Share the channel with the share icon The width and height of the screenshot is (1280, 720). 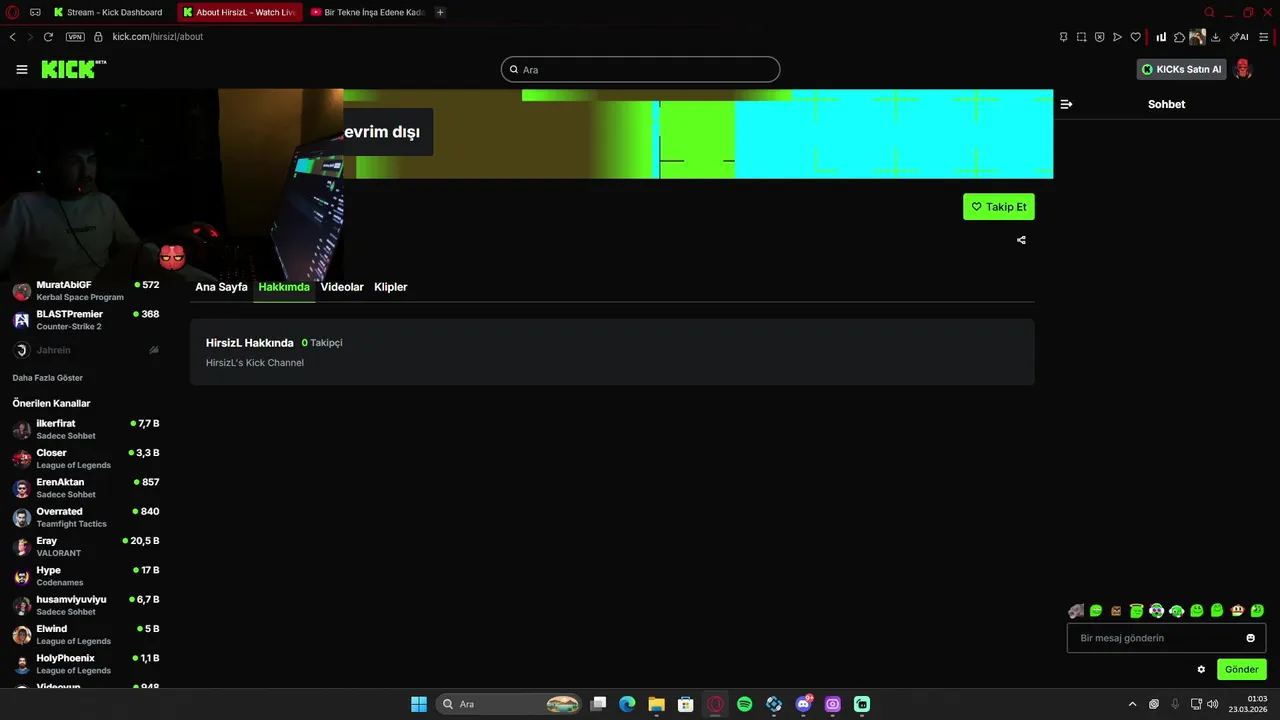[1021, 240]
